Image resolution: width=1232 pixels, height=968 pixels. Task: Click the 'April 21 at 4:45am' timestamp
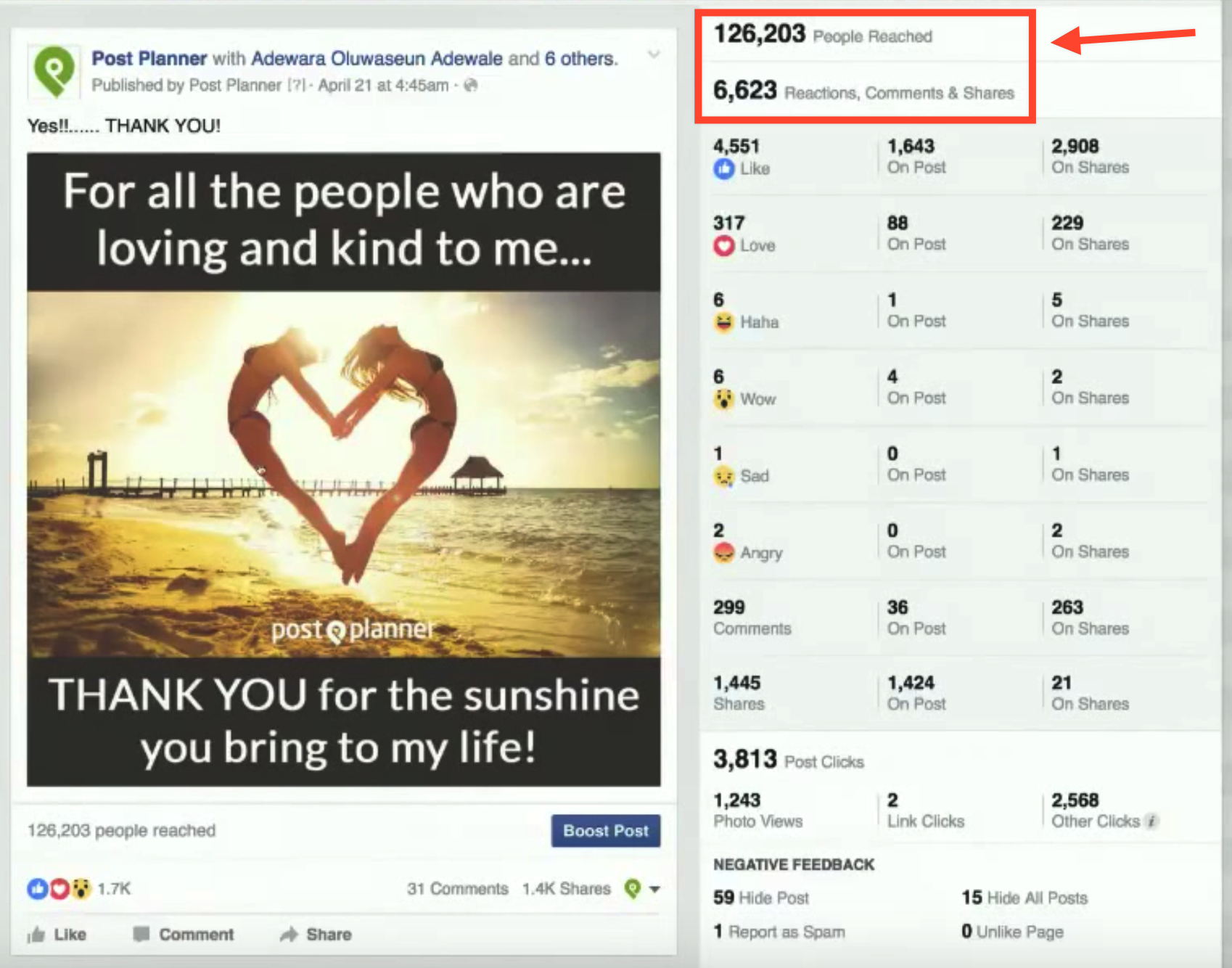[x=383, y=86]
